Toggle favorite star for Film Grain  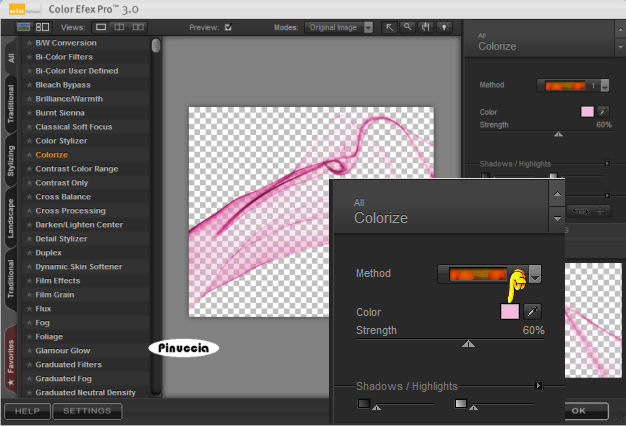29,294
